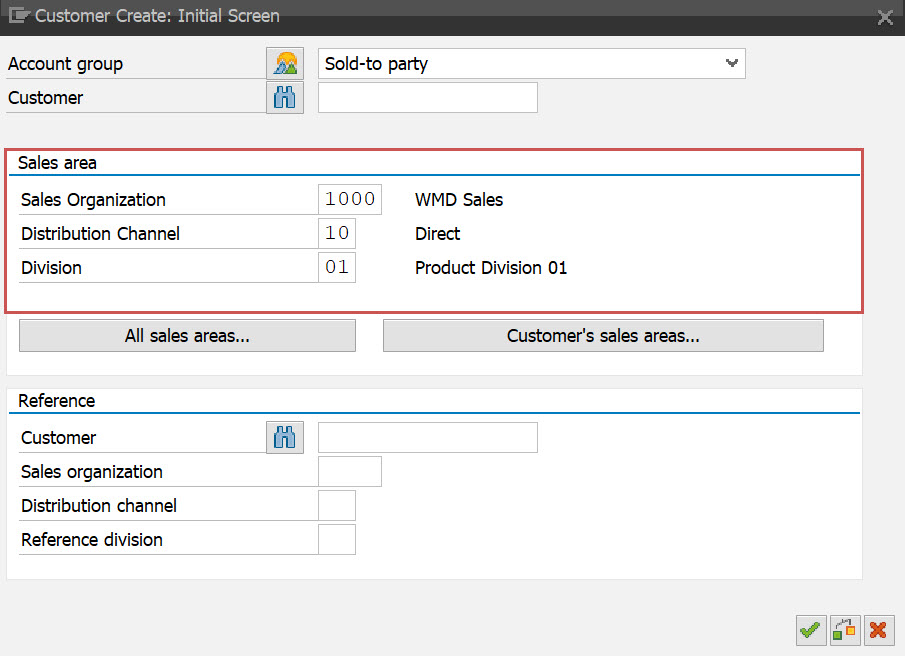905x656 pixels.
Task: Select the binoculars icon beside Customer field
Action: (x=284, y=97)
